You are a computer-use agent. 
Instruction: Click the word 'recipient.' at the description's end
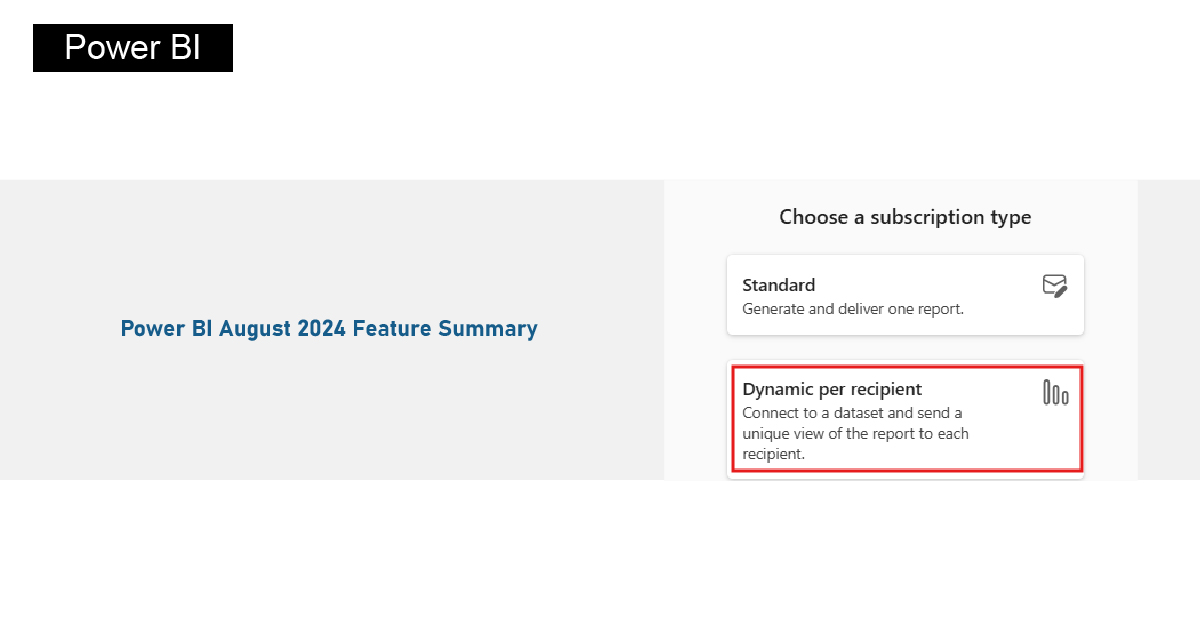click(774, 454)
